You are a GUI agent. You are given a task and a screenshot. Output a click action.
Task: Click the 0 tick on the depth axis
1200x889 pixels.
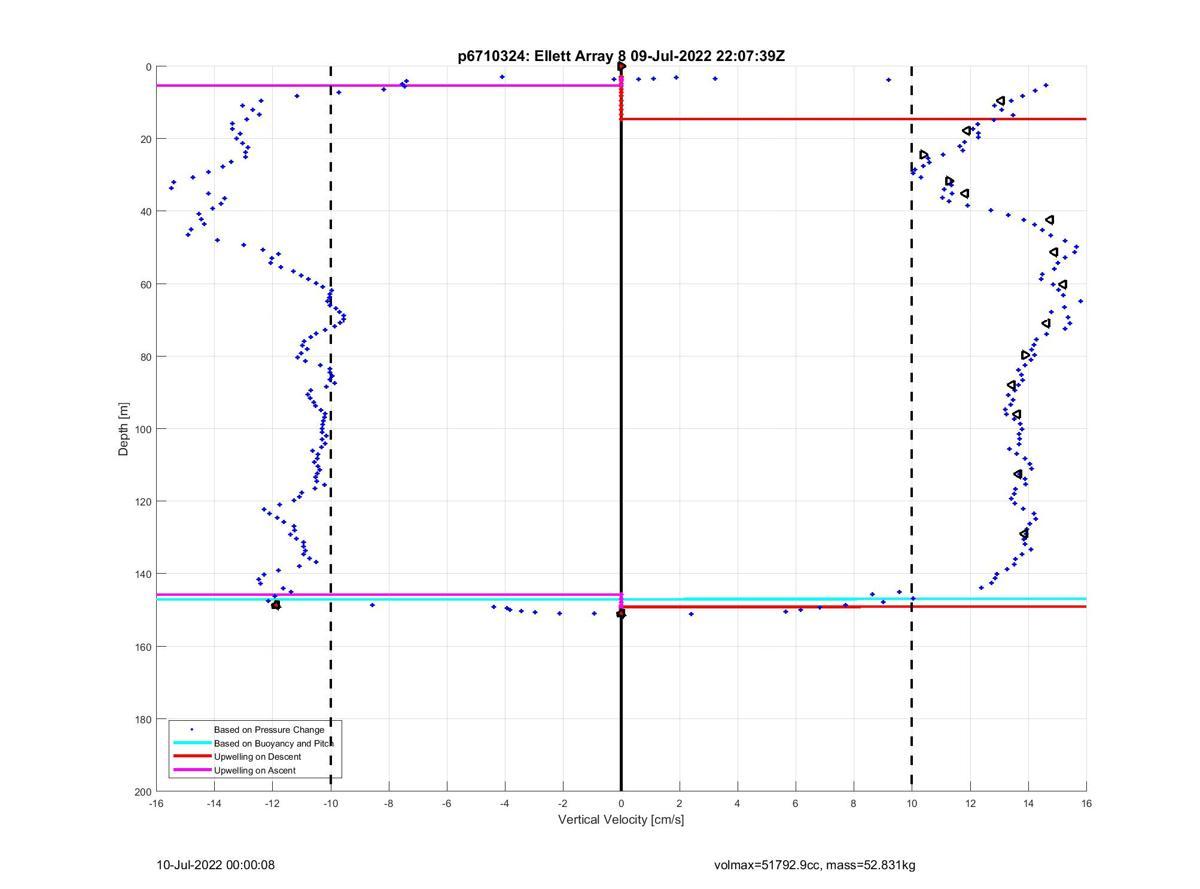148,67
